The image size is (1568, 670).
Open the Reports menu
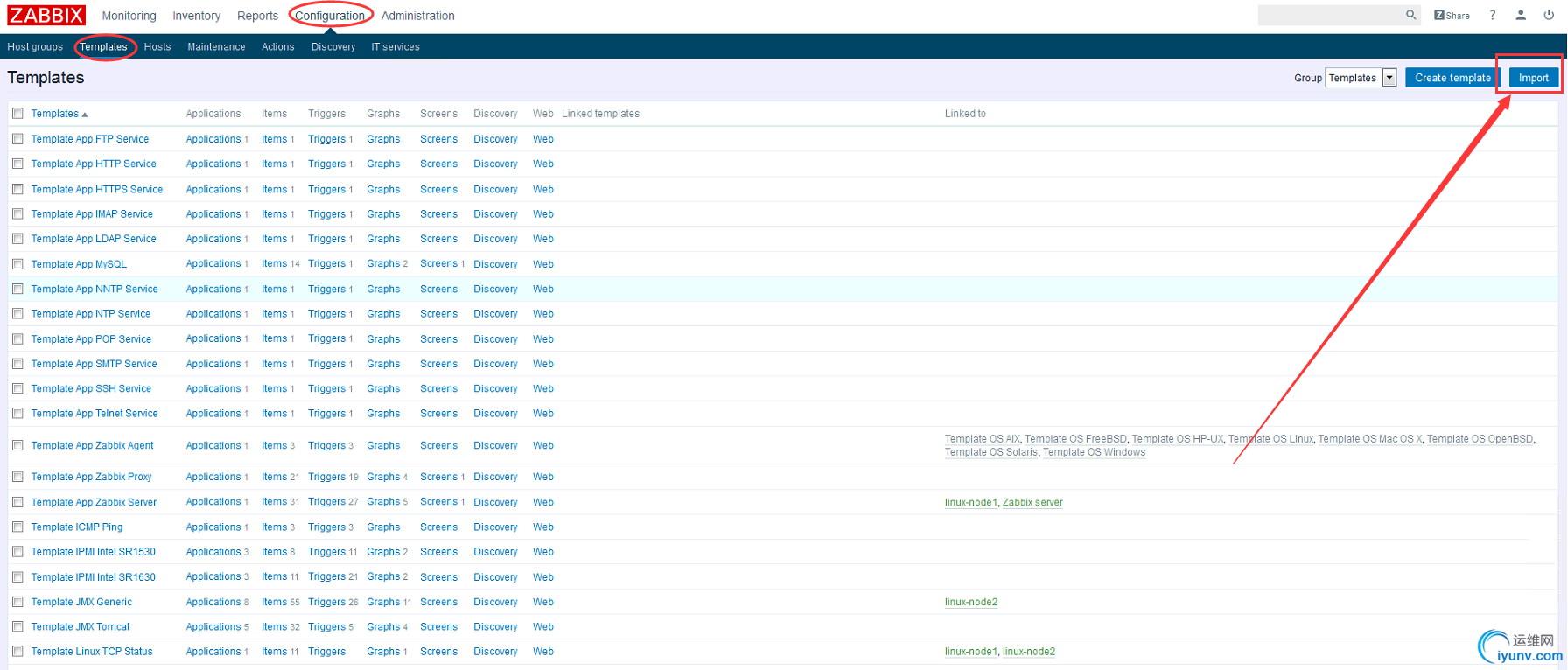(257, 16)
